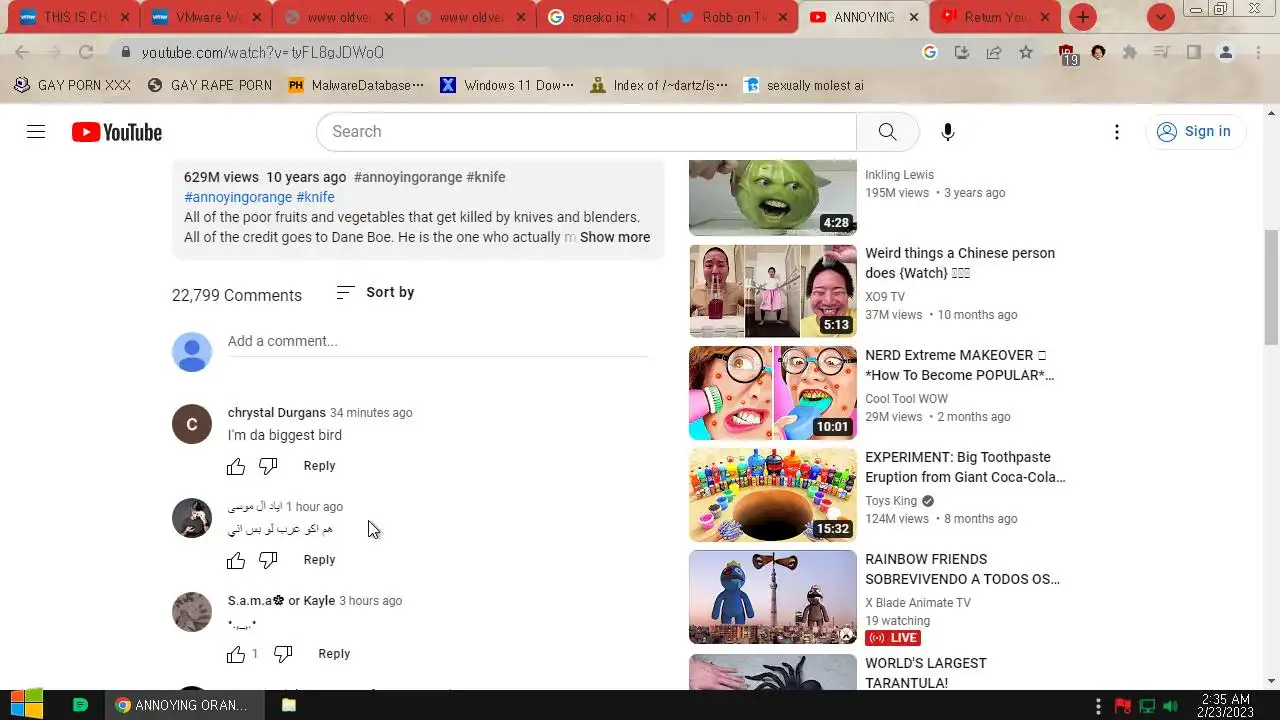This screenshot has width=1280, height=720.
Task: Open media controls icon in toolbar
Action: tap(1161, 52)
